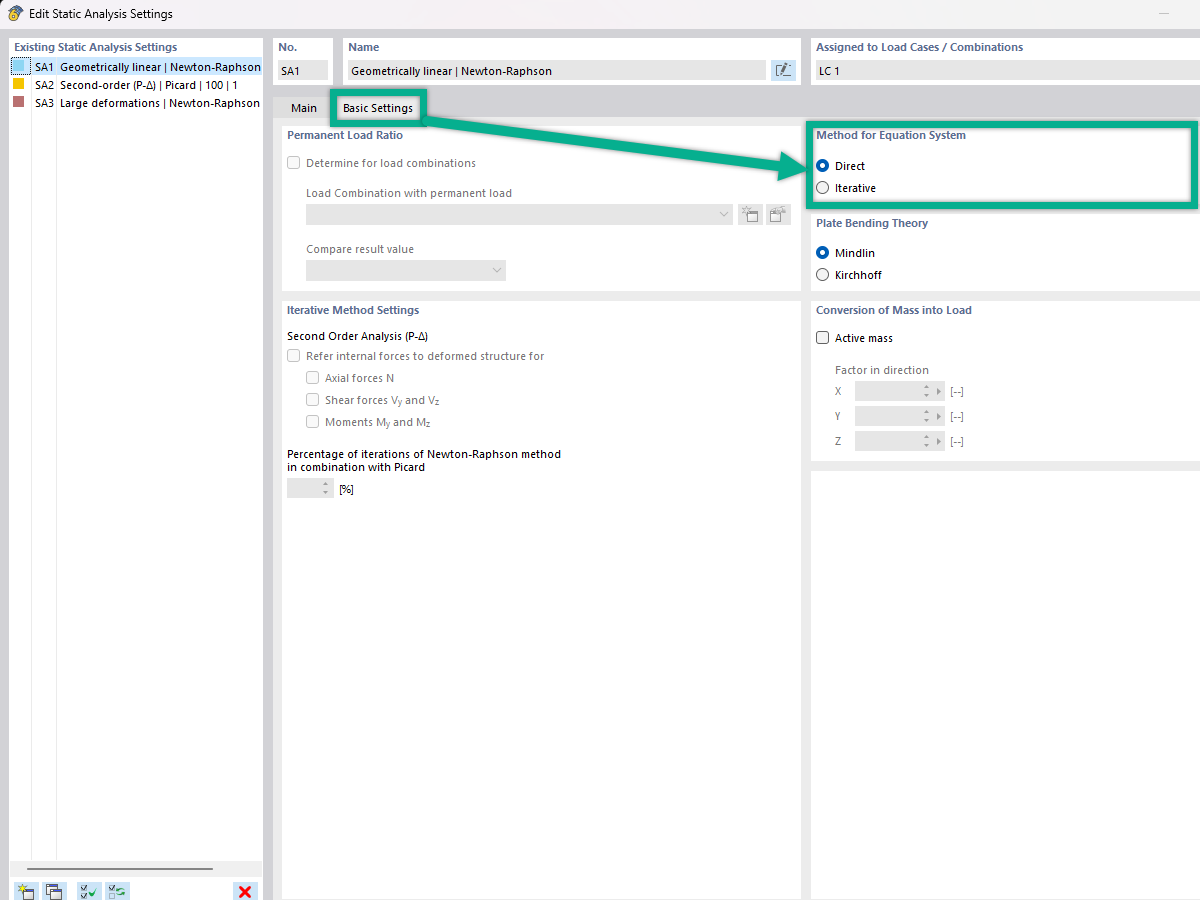Delete the analysis setting using red X icon
The image size is (1200, 900).
click(x=245, y=890)
